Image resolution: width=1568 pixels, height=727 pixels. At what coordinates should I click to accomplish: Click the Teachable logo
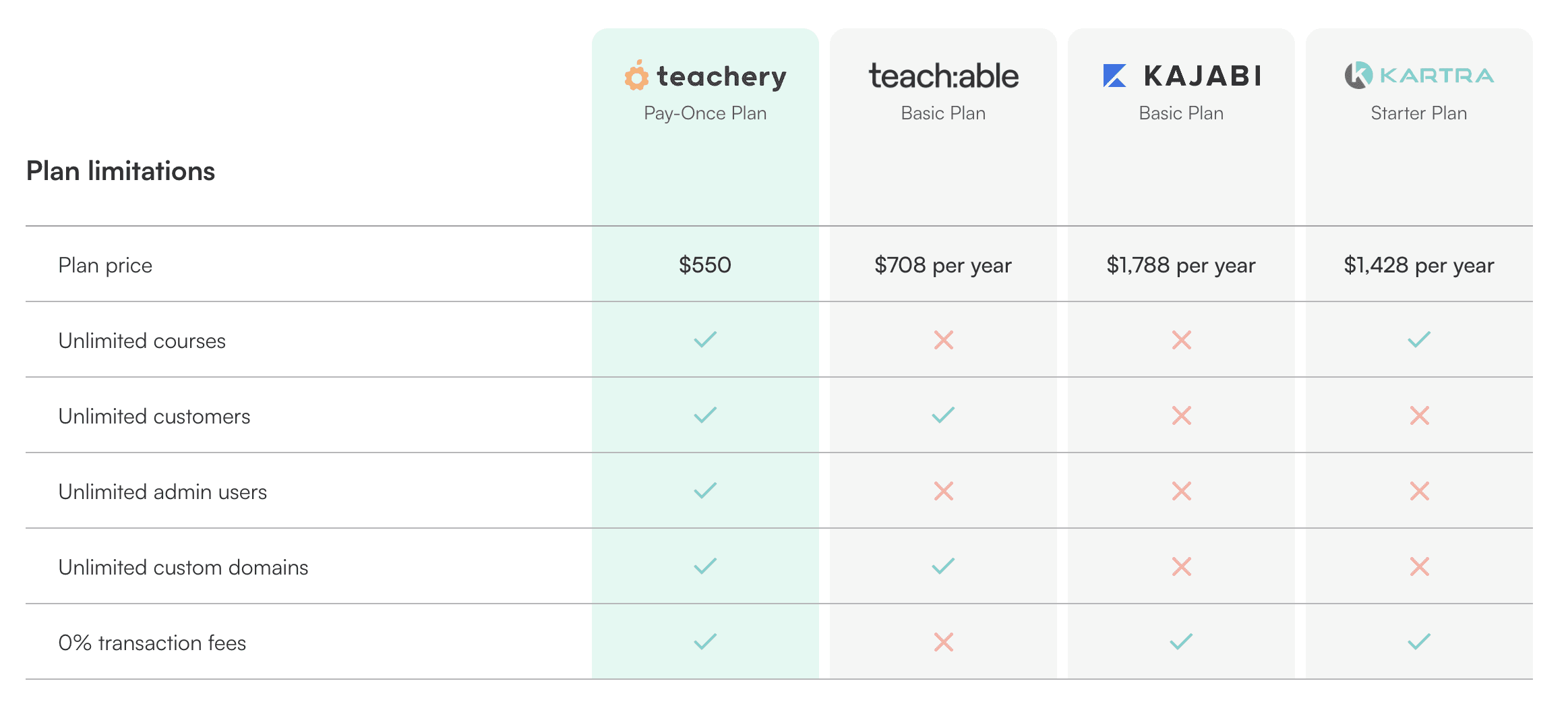943,76
